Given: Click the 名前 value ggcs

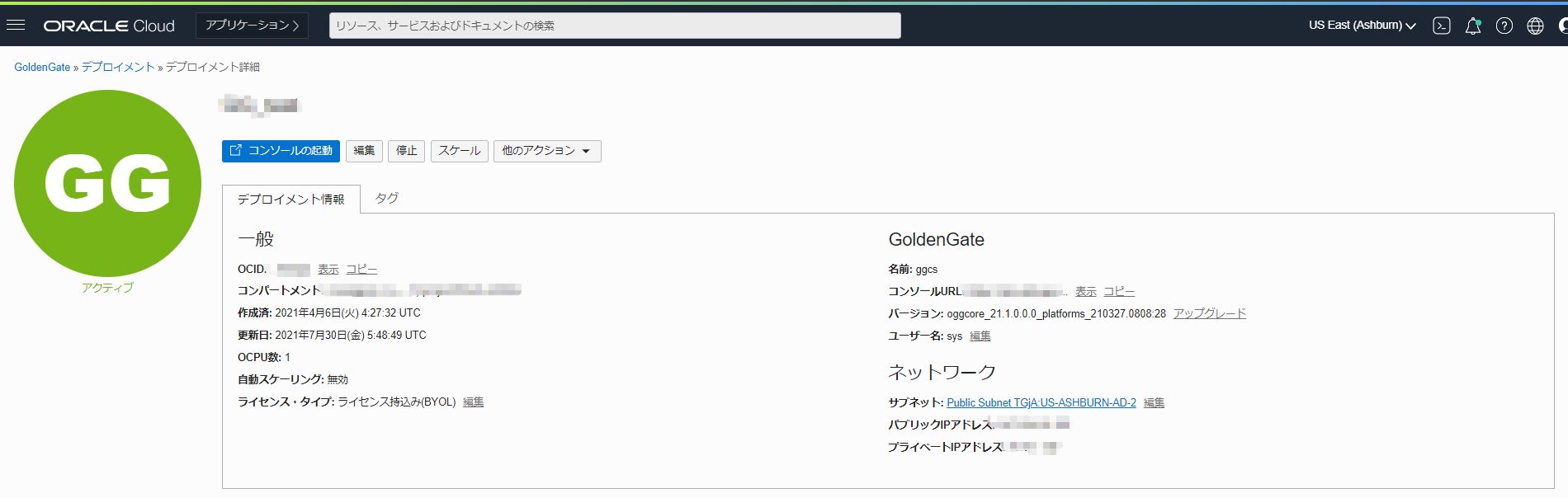Looking at the screenshot, I should (x=927, y=270).
